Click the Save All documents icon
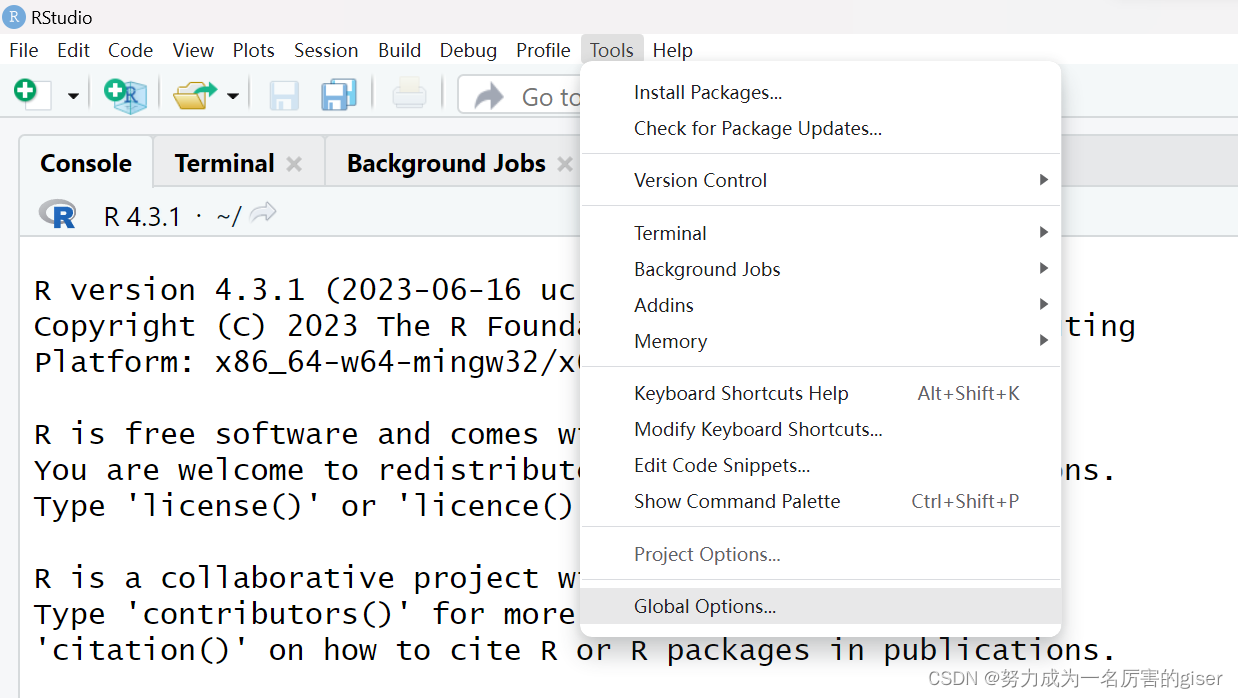1238x698 pixels. point(339,95)
